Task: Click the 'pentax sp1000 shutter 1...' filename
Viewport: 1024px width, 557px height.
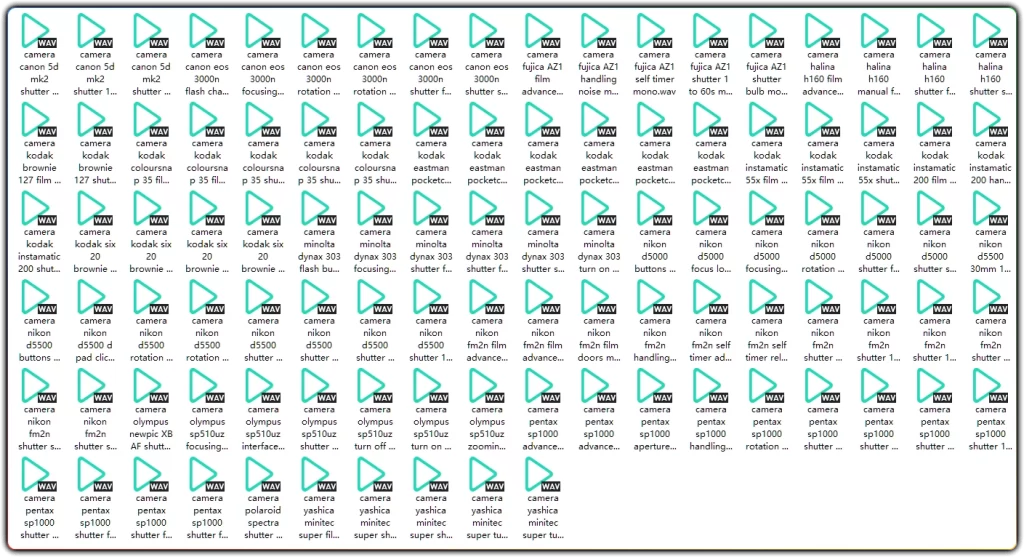Action: [x=990, y=428]
